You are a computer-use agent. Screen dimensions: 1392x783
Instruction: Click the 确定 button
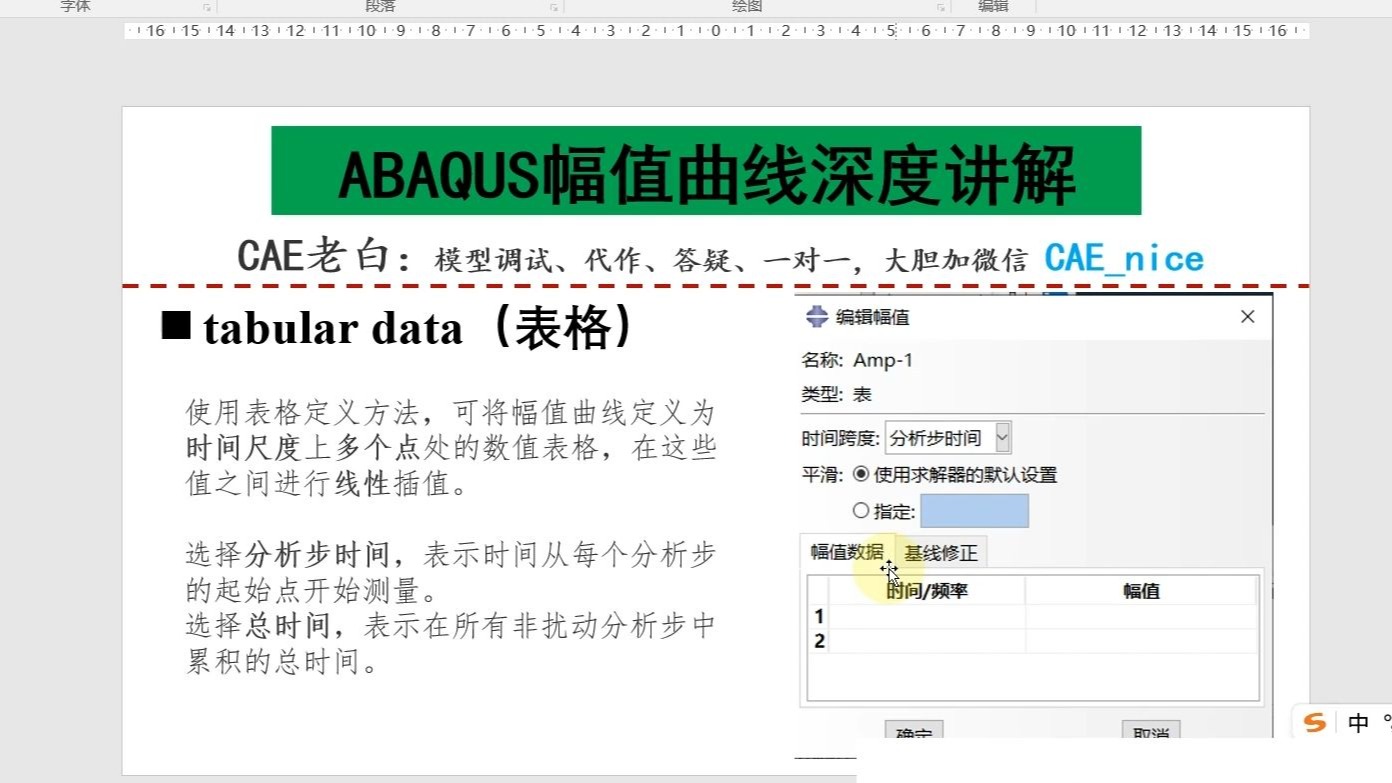(914, 730)
